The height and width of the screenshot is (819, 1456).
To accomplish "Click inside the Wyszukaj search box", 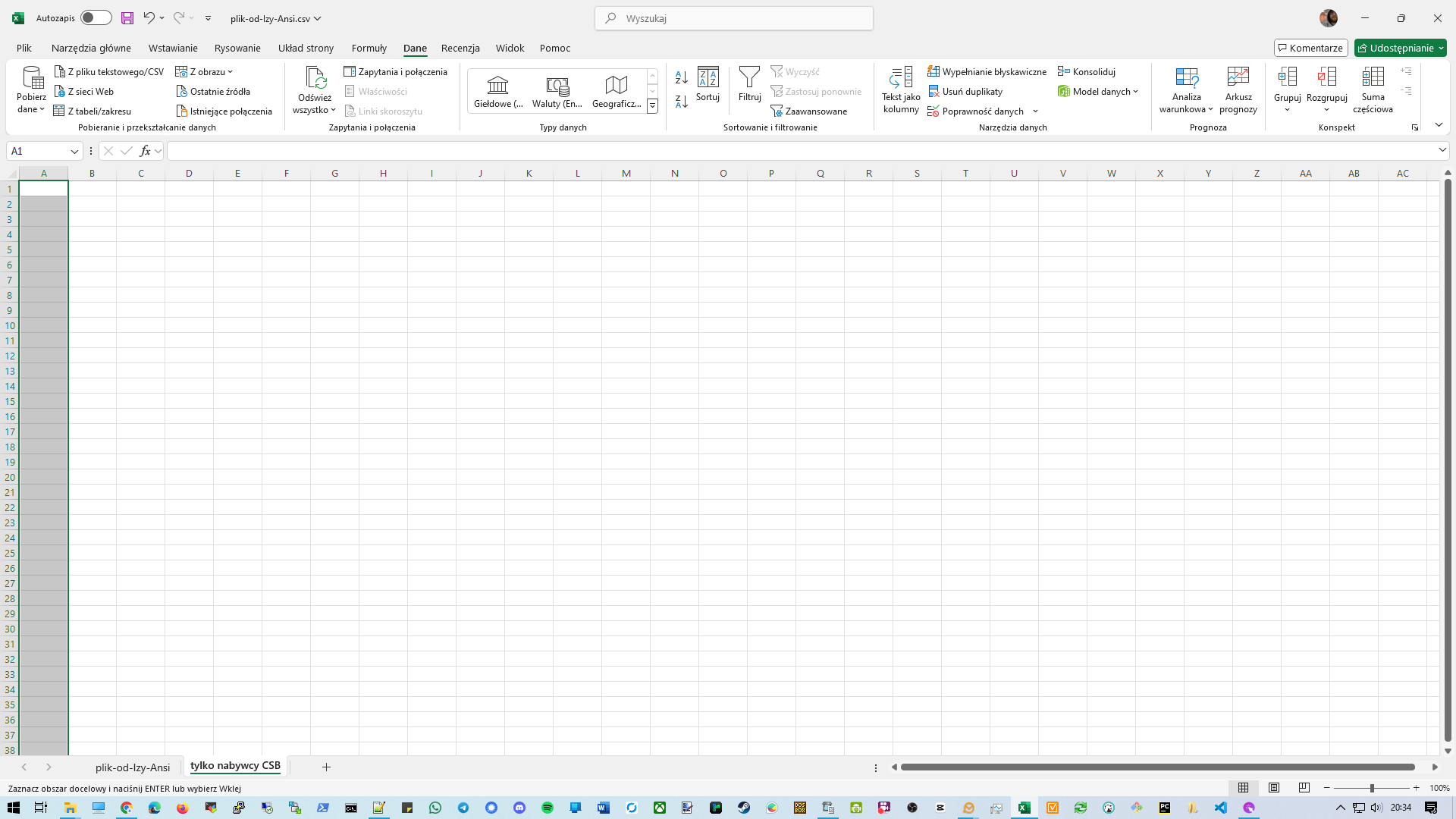I will [733, 17].
